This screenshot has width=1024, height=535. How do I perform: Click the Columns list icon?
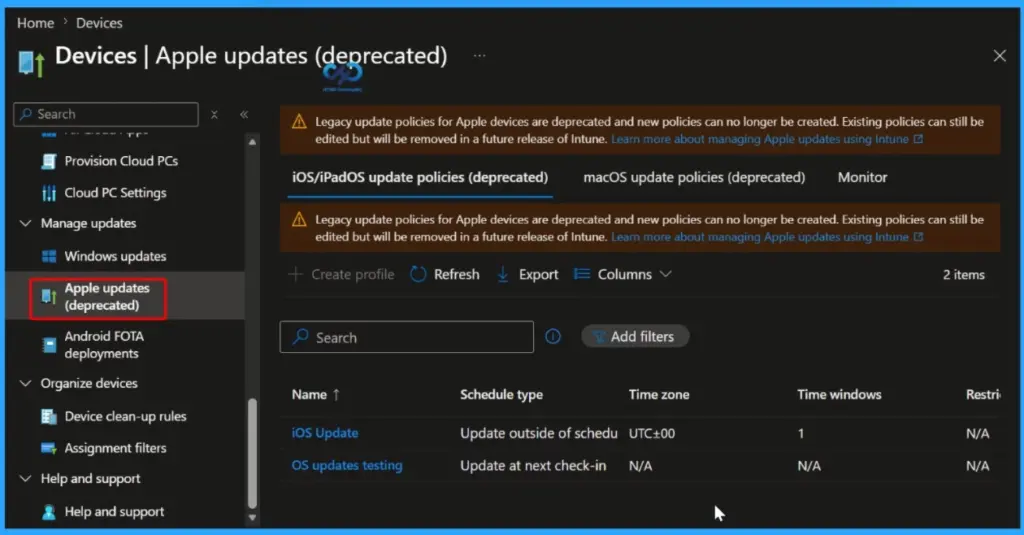point(582,274)
